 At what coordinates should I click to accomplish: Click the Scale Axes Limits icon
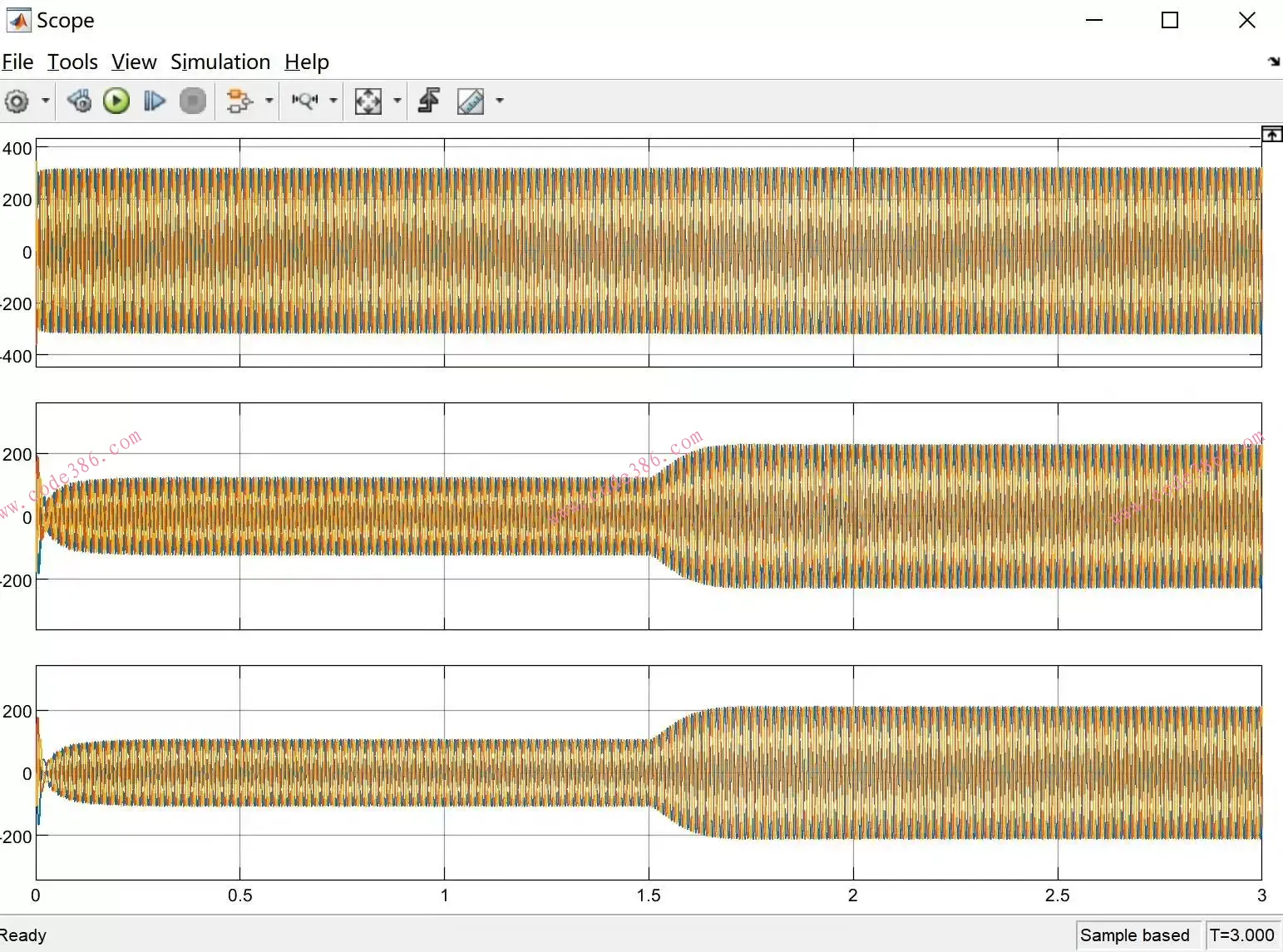click(368, 101)
